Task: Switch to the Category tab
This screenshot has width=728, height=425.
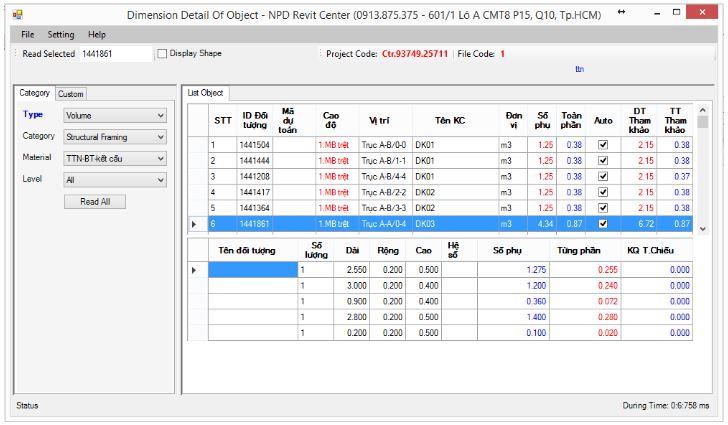Action: coord(34,93)
